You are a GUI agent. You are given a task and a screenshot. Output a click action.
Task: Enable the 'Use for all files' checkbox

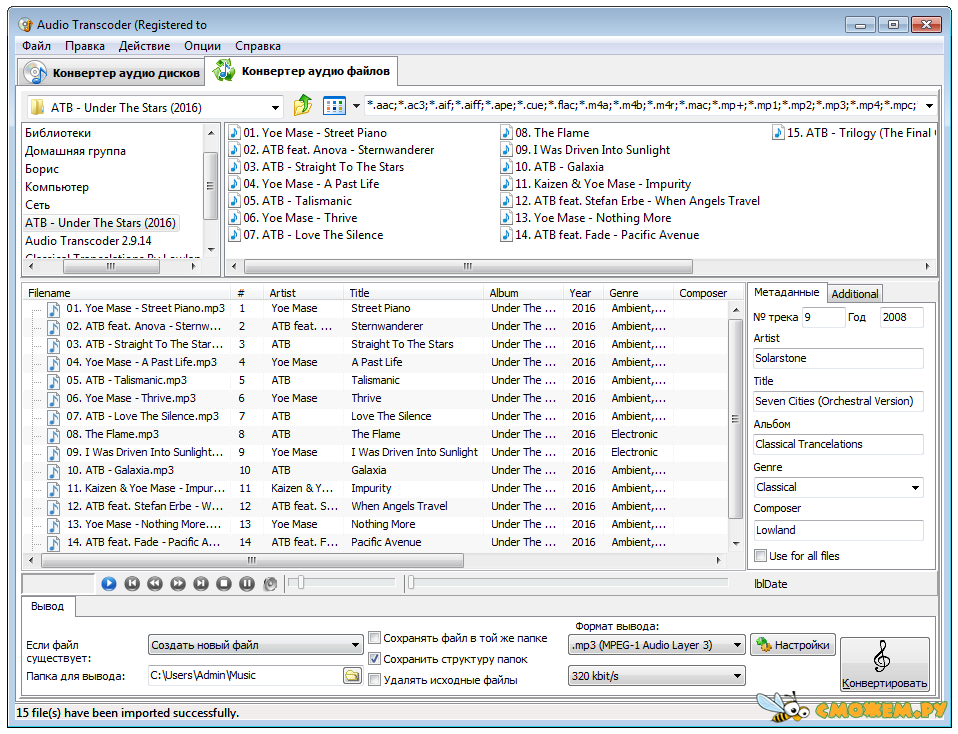[x=761, y=556]
